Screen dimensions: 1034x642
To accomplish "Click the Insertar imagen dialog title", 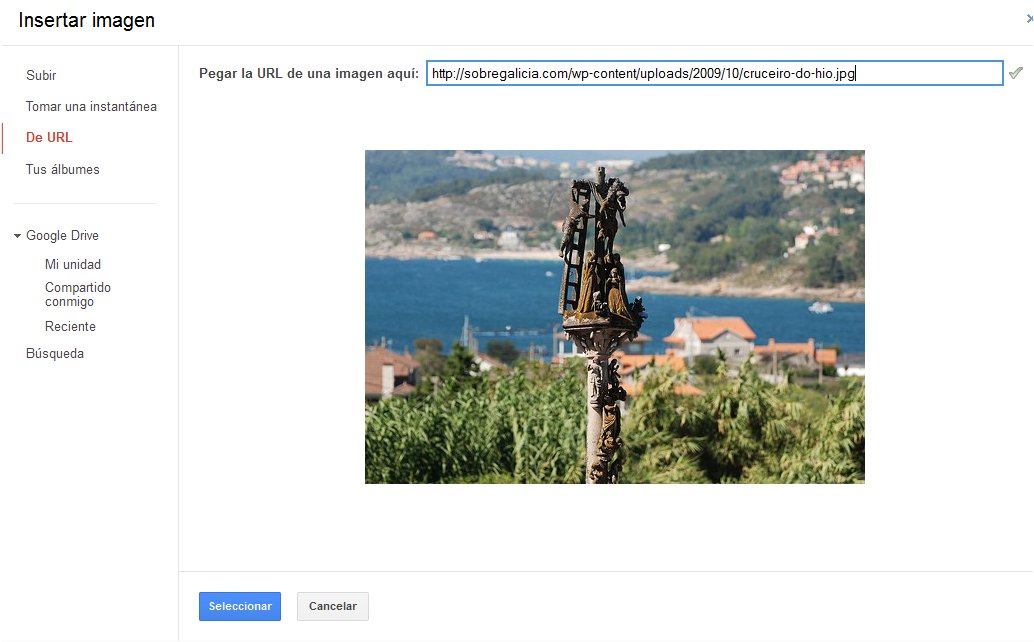I will click(87, 20).
